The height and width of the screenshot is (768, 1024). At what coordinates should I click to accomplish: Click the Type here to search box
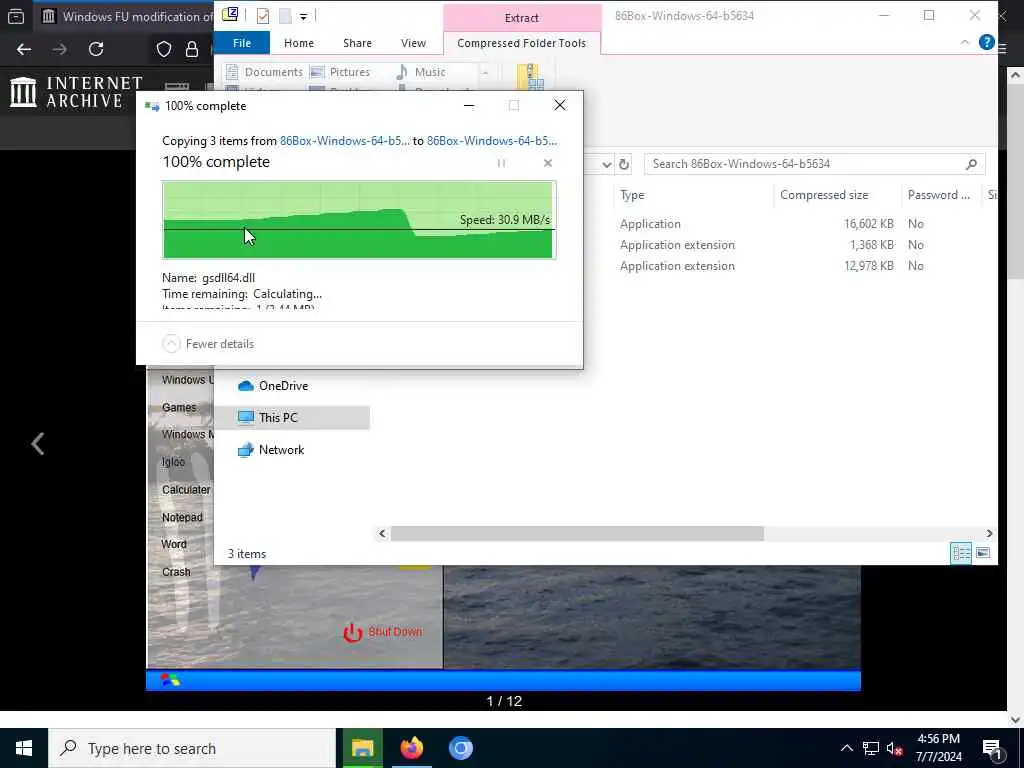click(x=192, y=748)
